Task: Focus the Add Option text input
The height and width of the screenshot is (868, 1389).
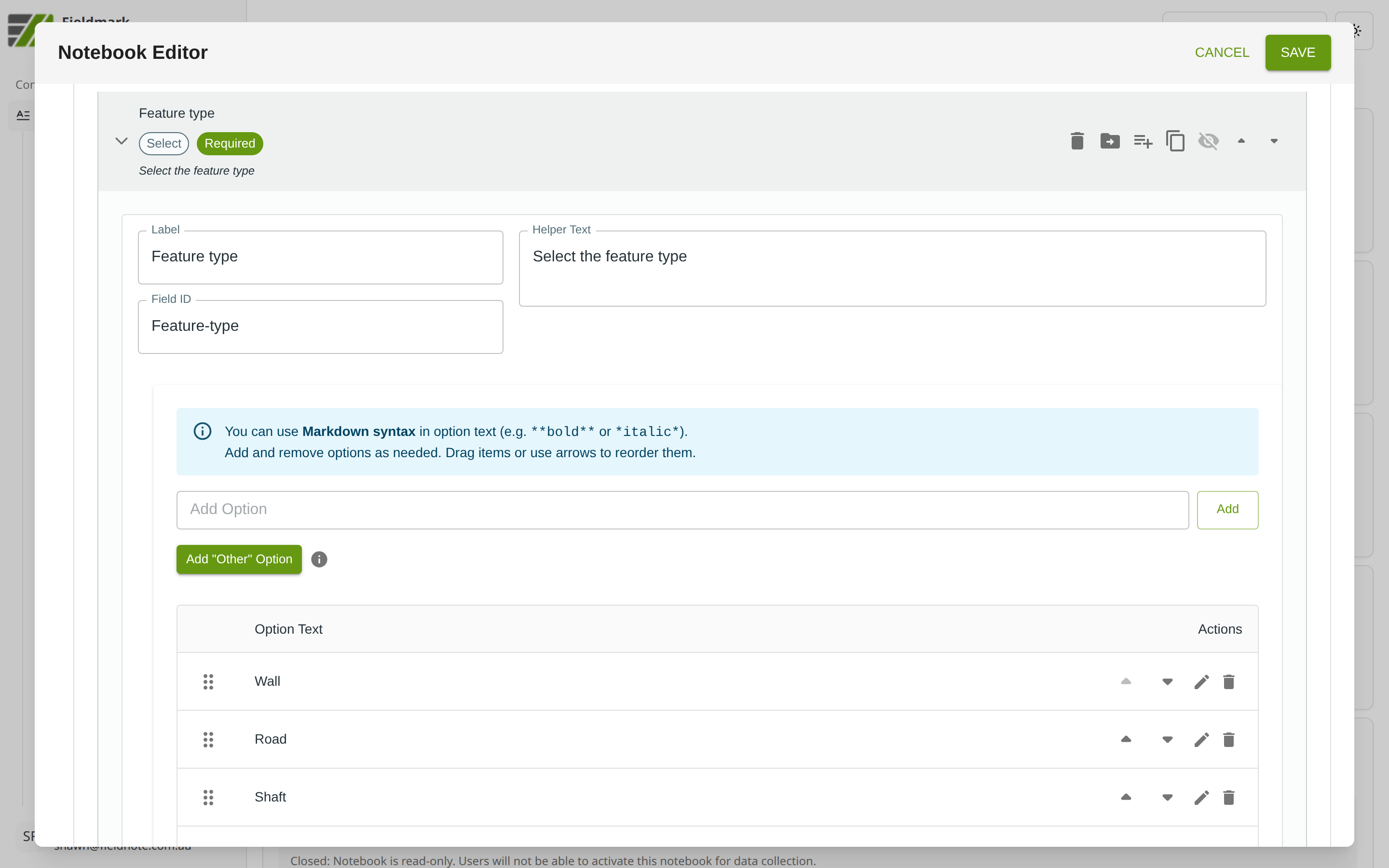Action: 682,509
